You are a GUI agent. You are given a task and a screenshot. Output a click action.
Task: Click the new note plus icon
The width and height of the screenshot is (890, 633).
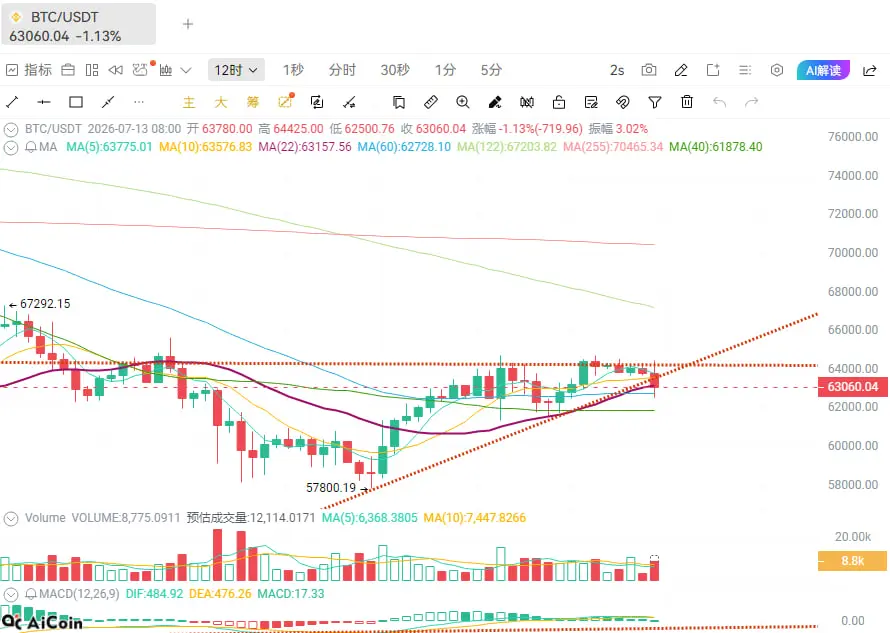[713, 70]
